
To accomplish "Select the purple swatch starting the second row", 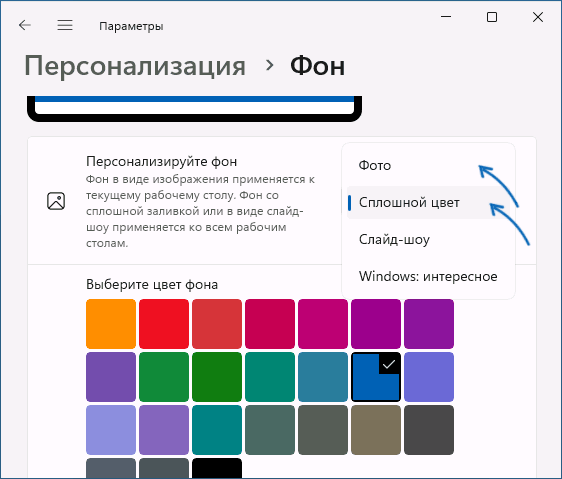I will tap(111, 377).
